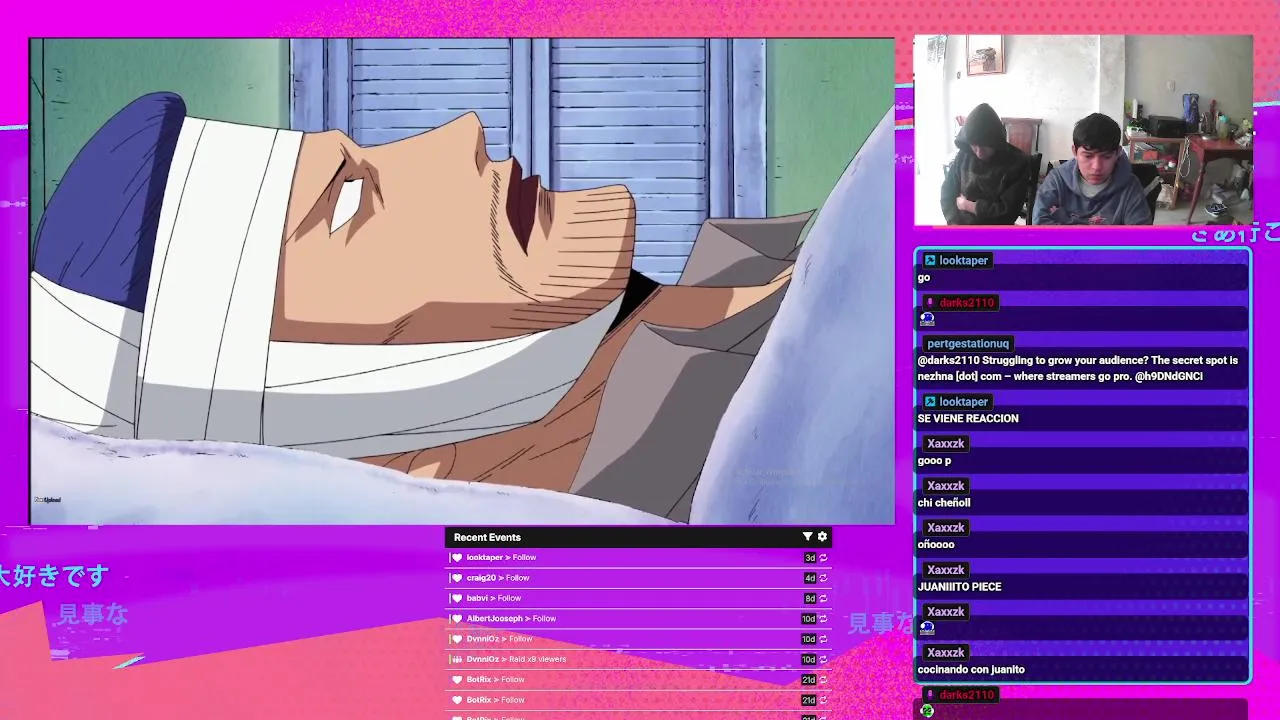Click the 'SE VIENE REACCION' chat message

[968, 418]
